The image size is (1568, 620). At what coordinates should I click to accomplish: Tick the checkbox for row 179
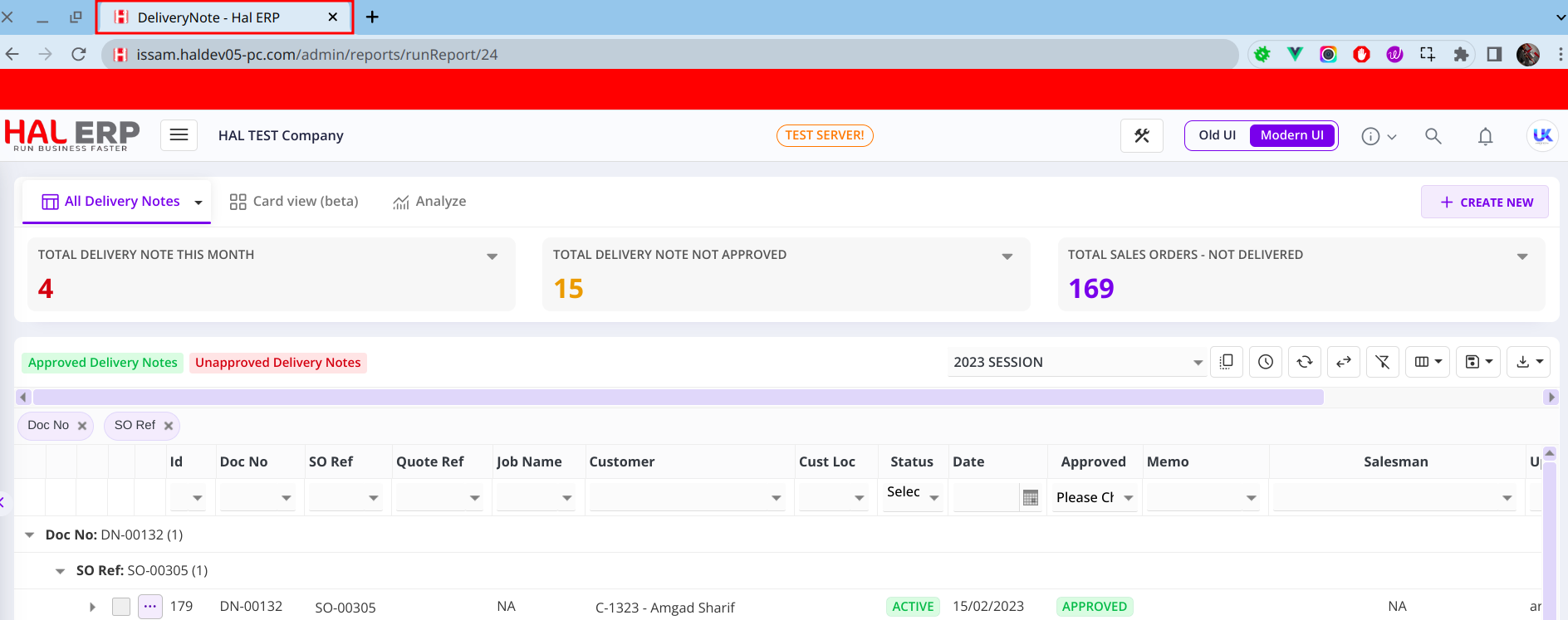point(121,607)
